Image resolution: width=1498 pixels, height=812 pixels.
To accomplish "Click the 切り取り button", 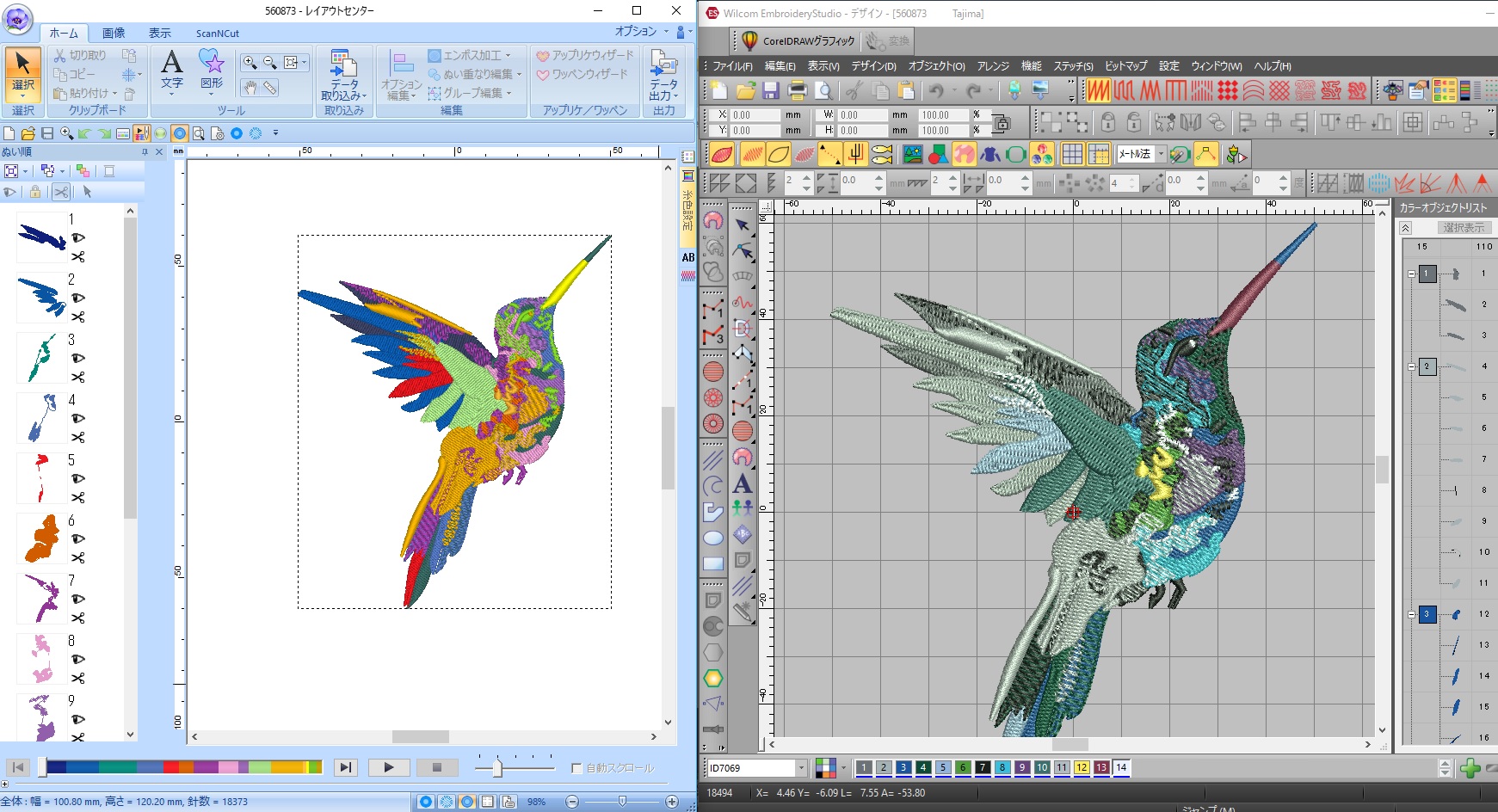I will (79, 55).
